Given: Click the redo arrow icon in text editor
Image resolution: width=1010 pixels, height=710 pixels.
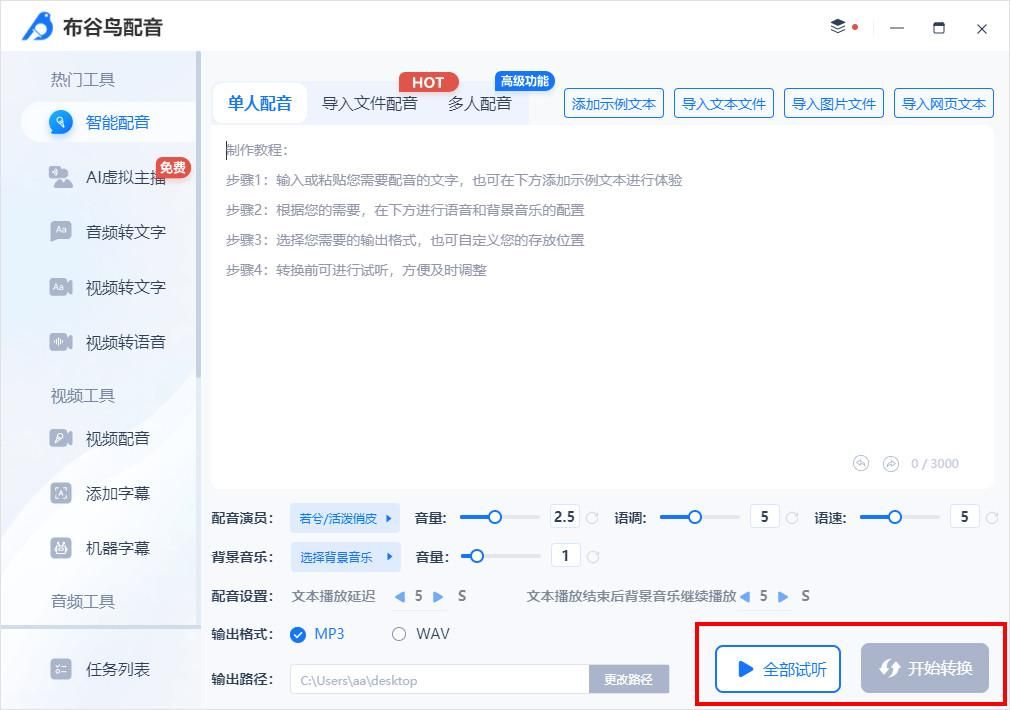Looking at the screenshot, I should click(891, 463).
